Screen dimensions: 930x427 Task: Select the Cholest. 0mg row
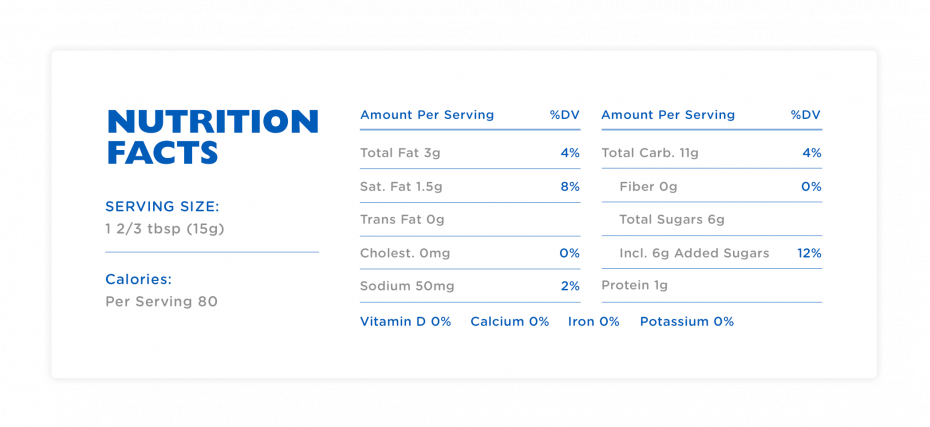coord(470,253)
